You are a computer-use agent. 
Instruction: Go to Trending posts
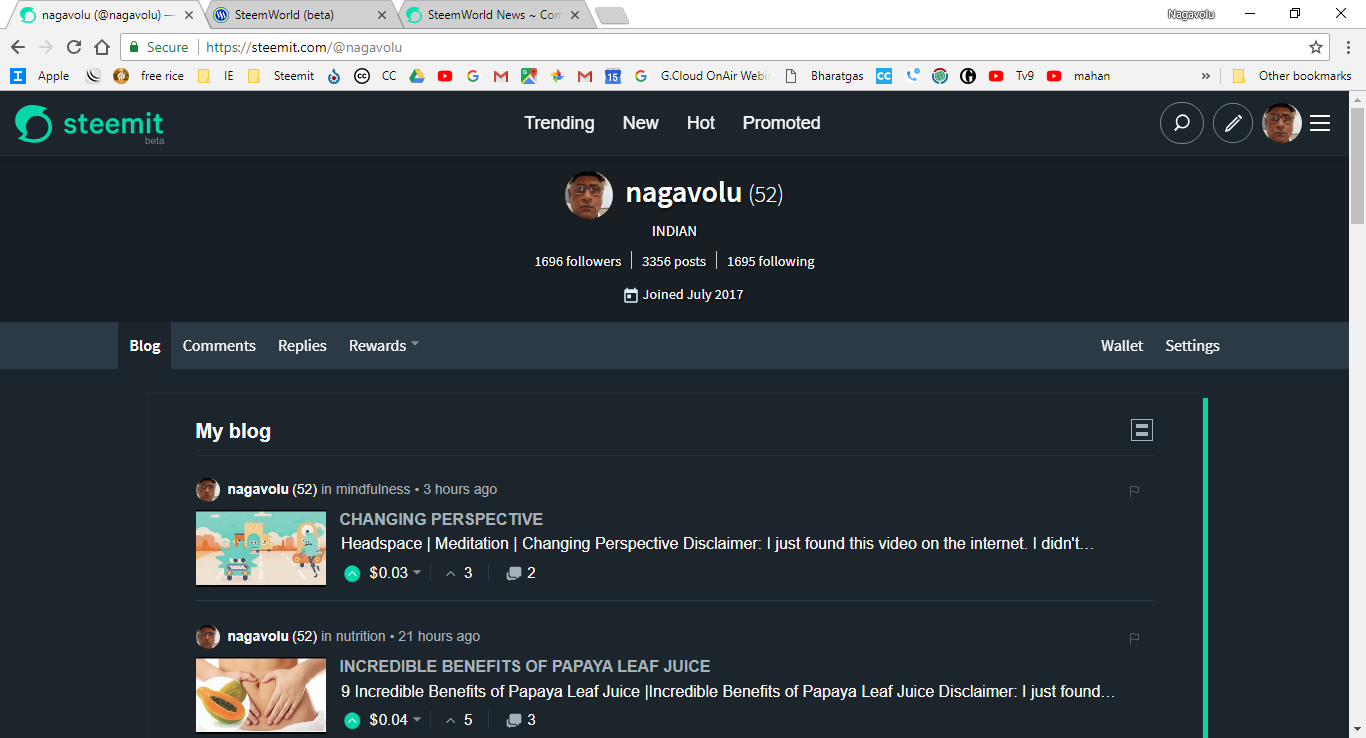click(559, 123)
